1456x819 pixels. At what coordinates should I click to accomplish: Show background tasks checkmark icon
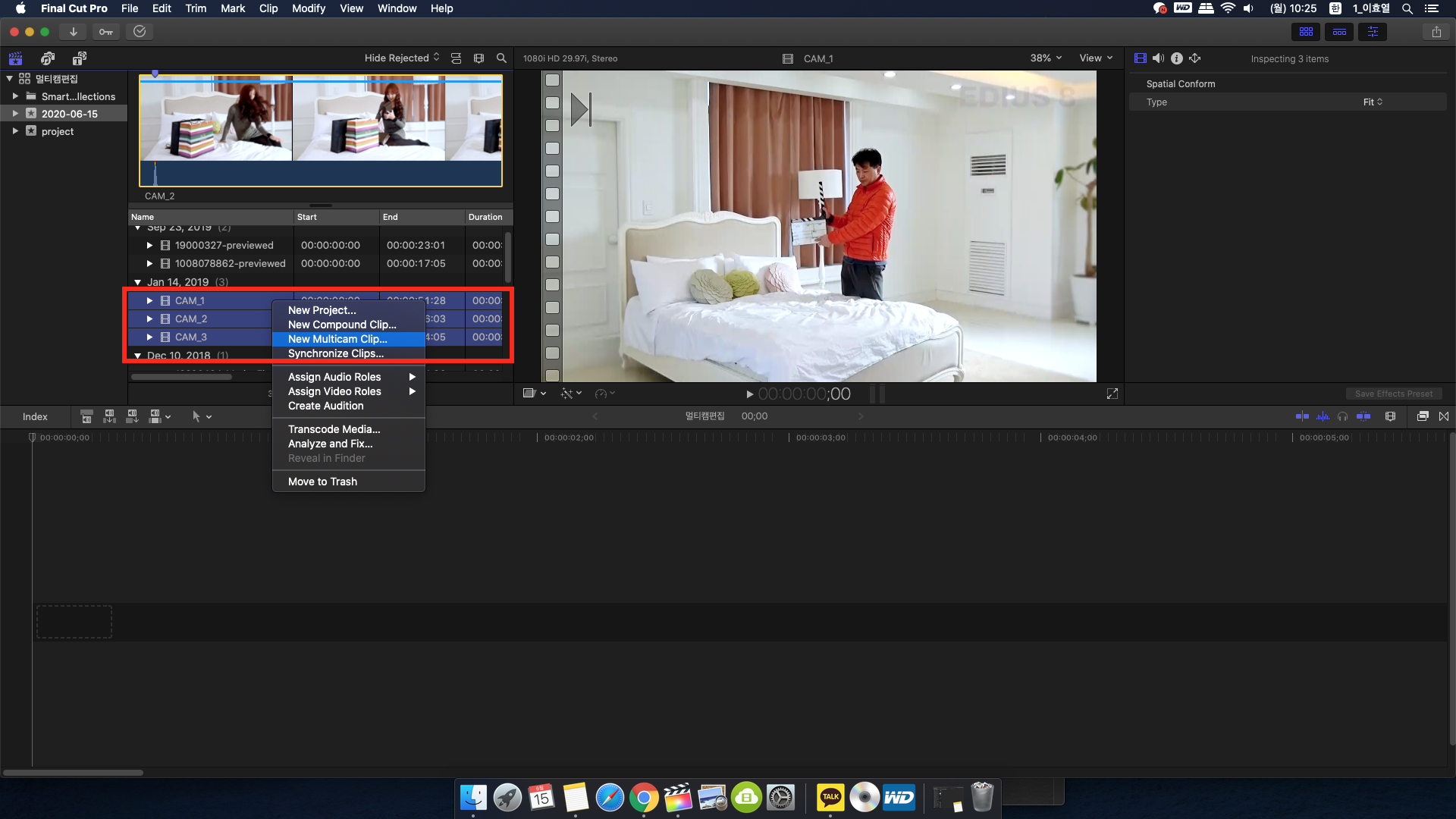point(140,32)
